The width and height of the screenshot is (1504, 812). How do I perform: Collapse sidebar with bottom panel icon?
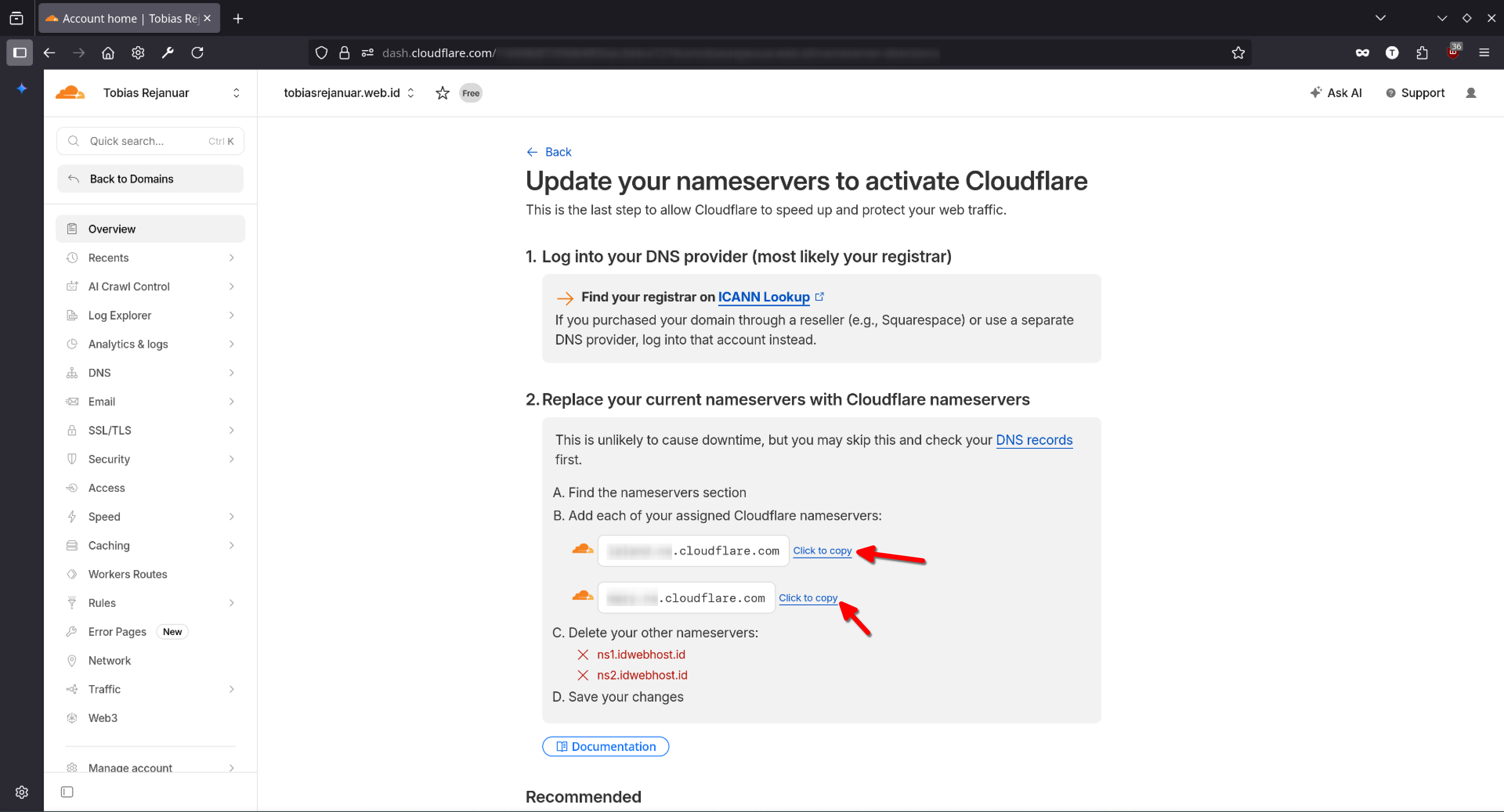[x=67, y=792]
